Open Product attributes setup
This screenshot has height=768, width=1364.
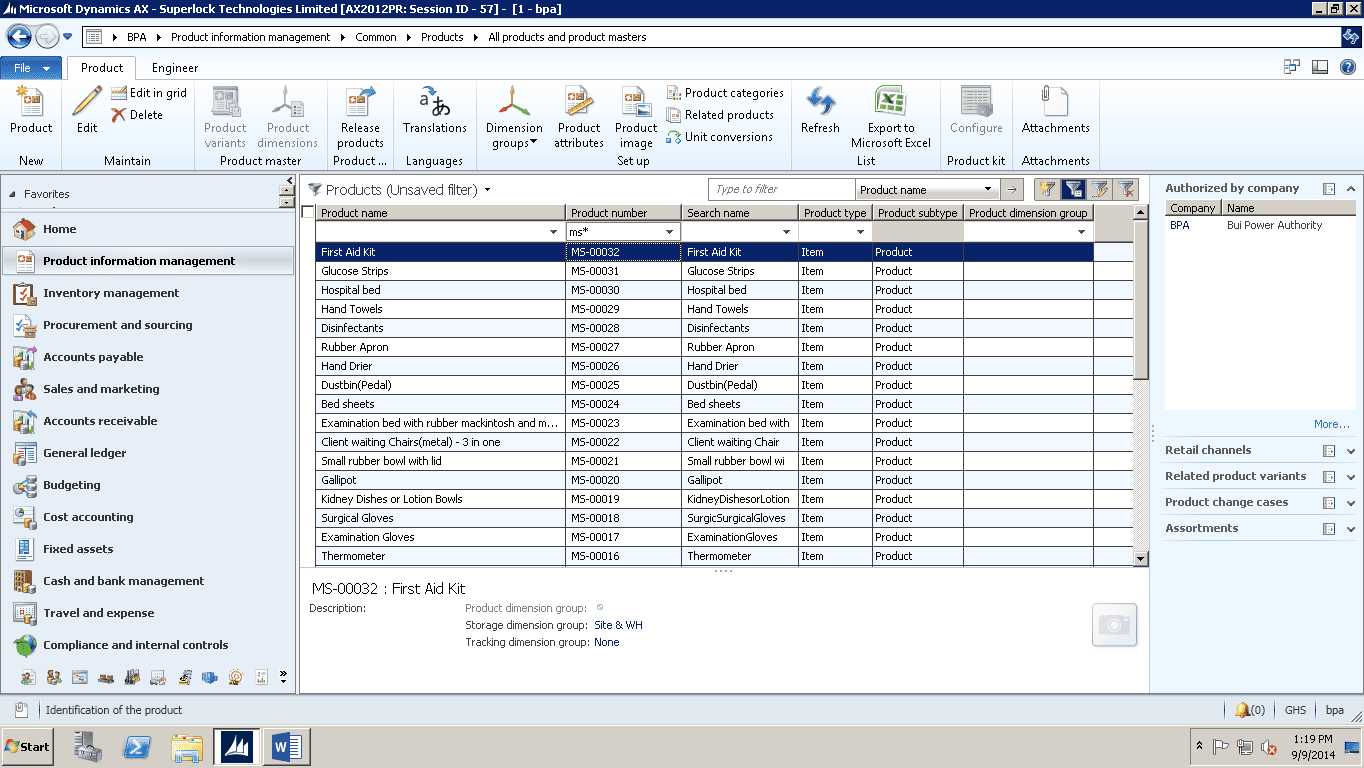click(579, 105)
